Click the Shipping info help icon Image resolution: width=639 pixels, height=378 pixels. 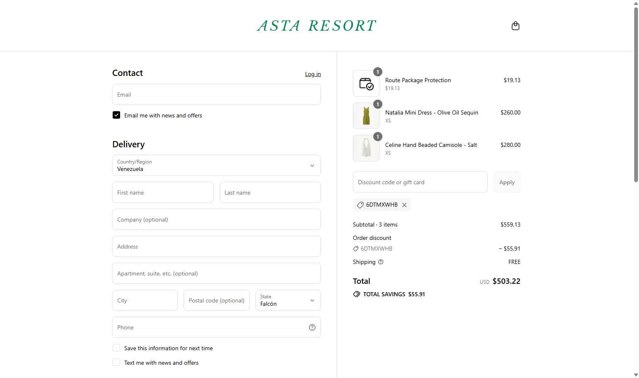point(381,262)
